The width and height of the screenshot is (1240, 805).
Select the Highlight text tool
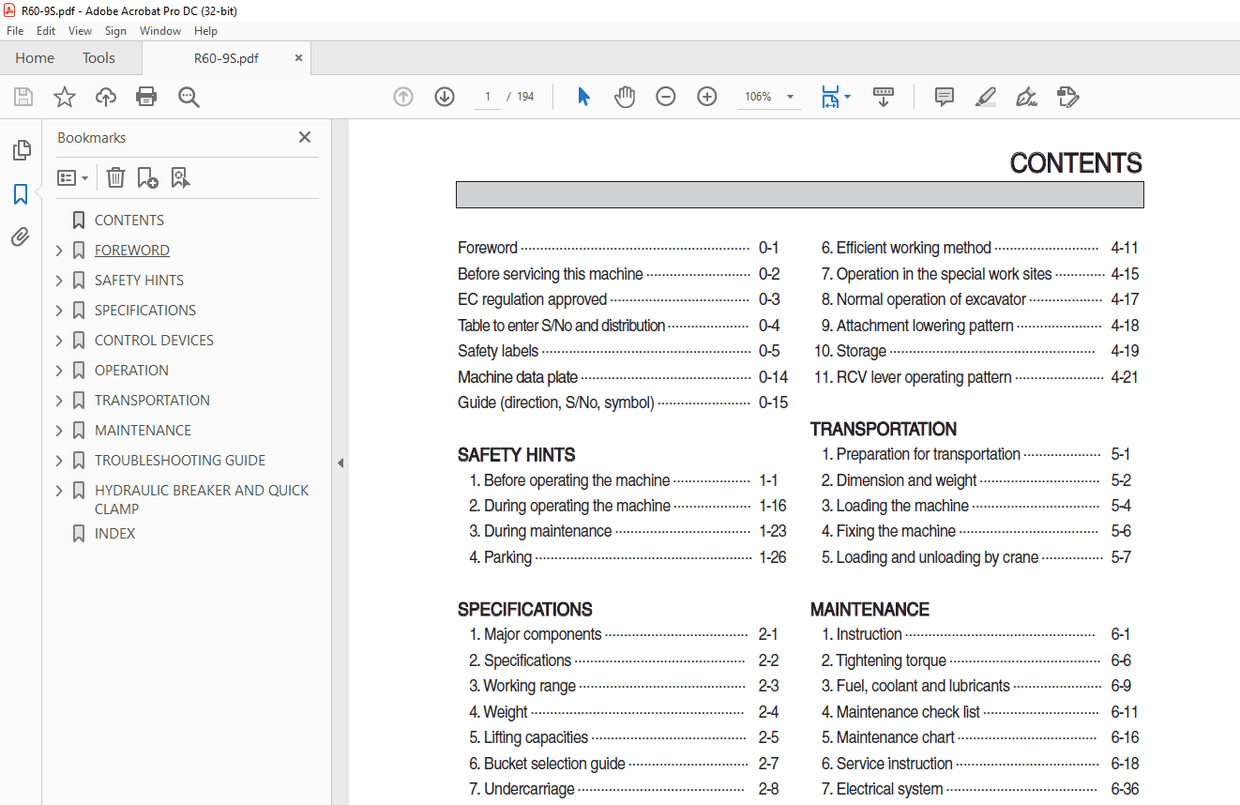click(984, 96)
